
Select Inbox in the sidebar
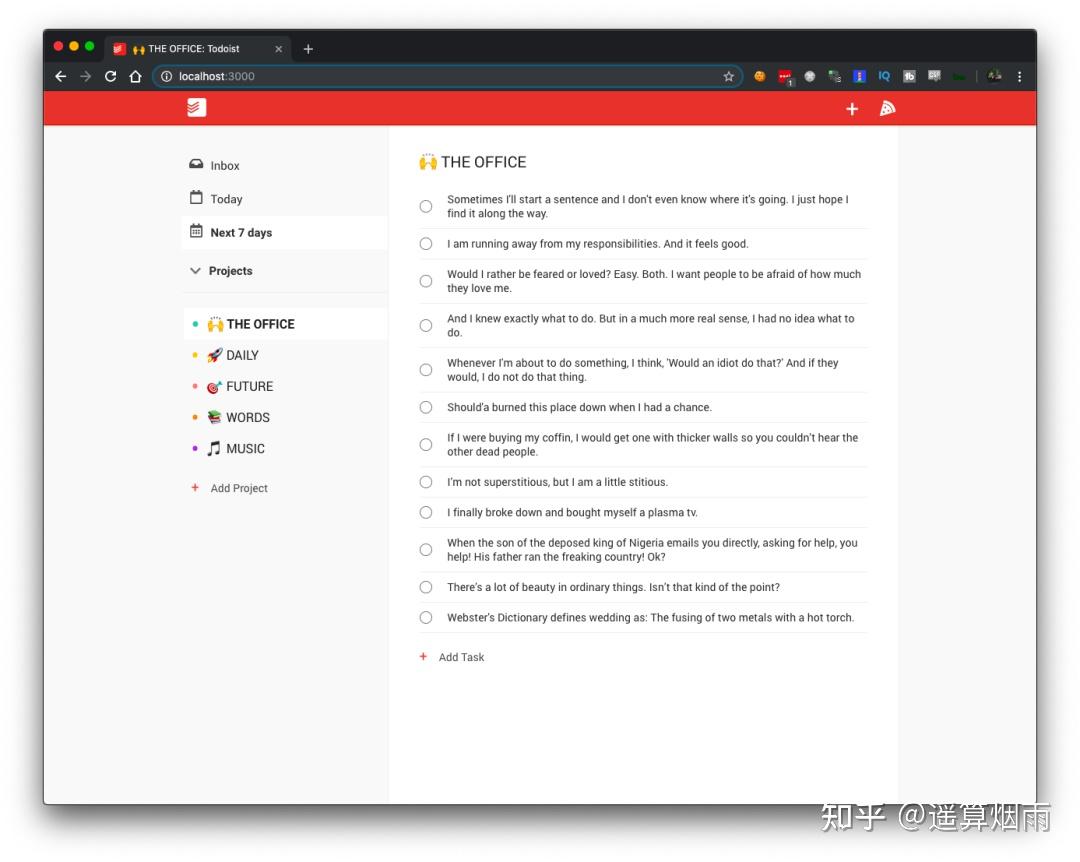(224, 165)
